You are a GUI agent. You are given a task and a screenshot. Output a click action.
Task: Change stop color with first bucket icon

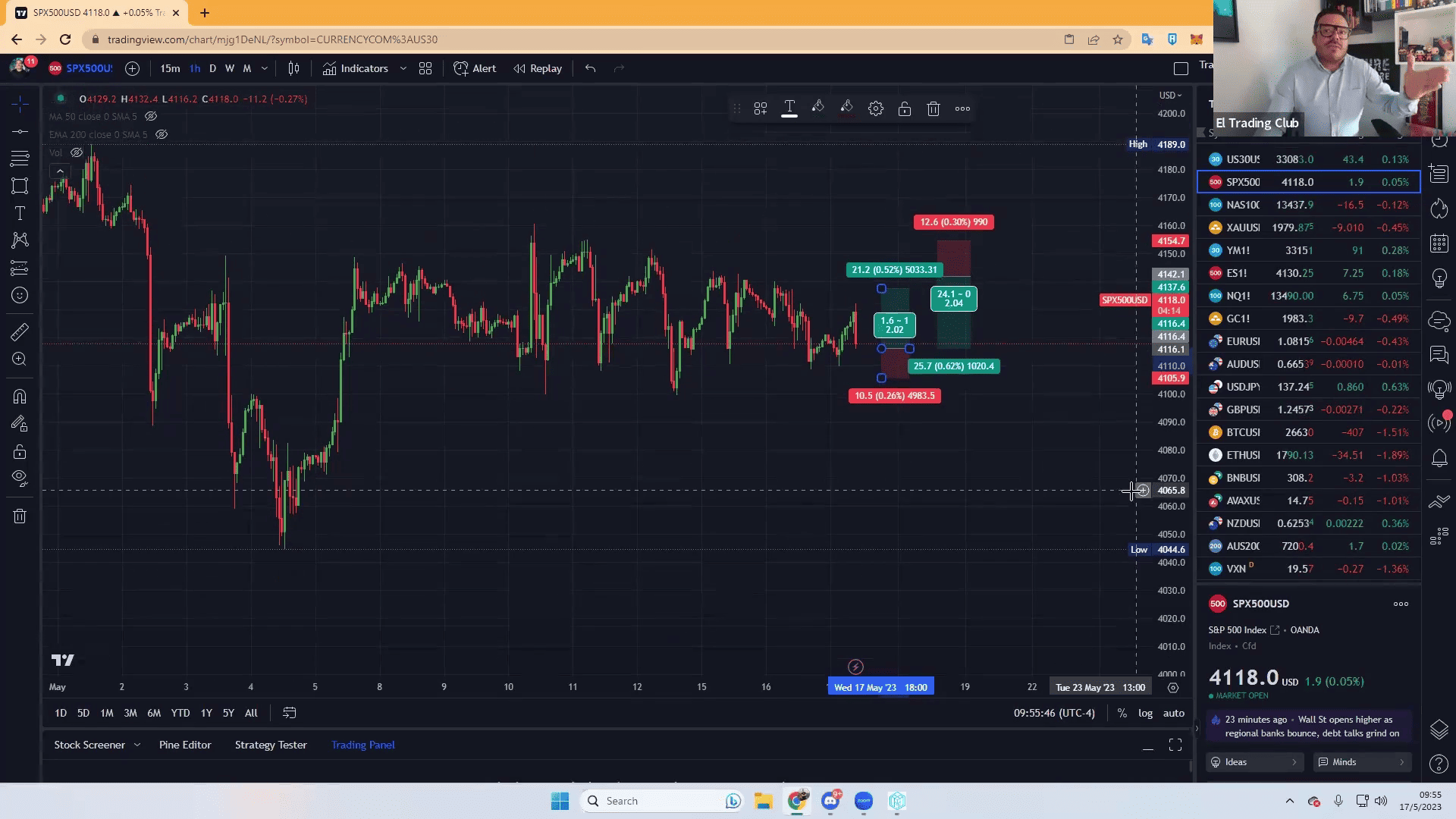click(x=817, y=108)
